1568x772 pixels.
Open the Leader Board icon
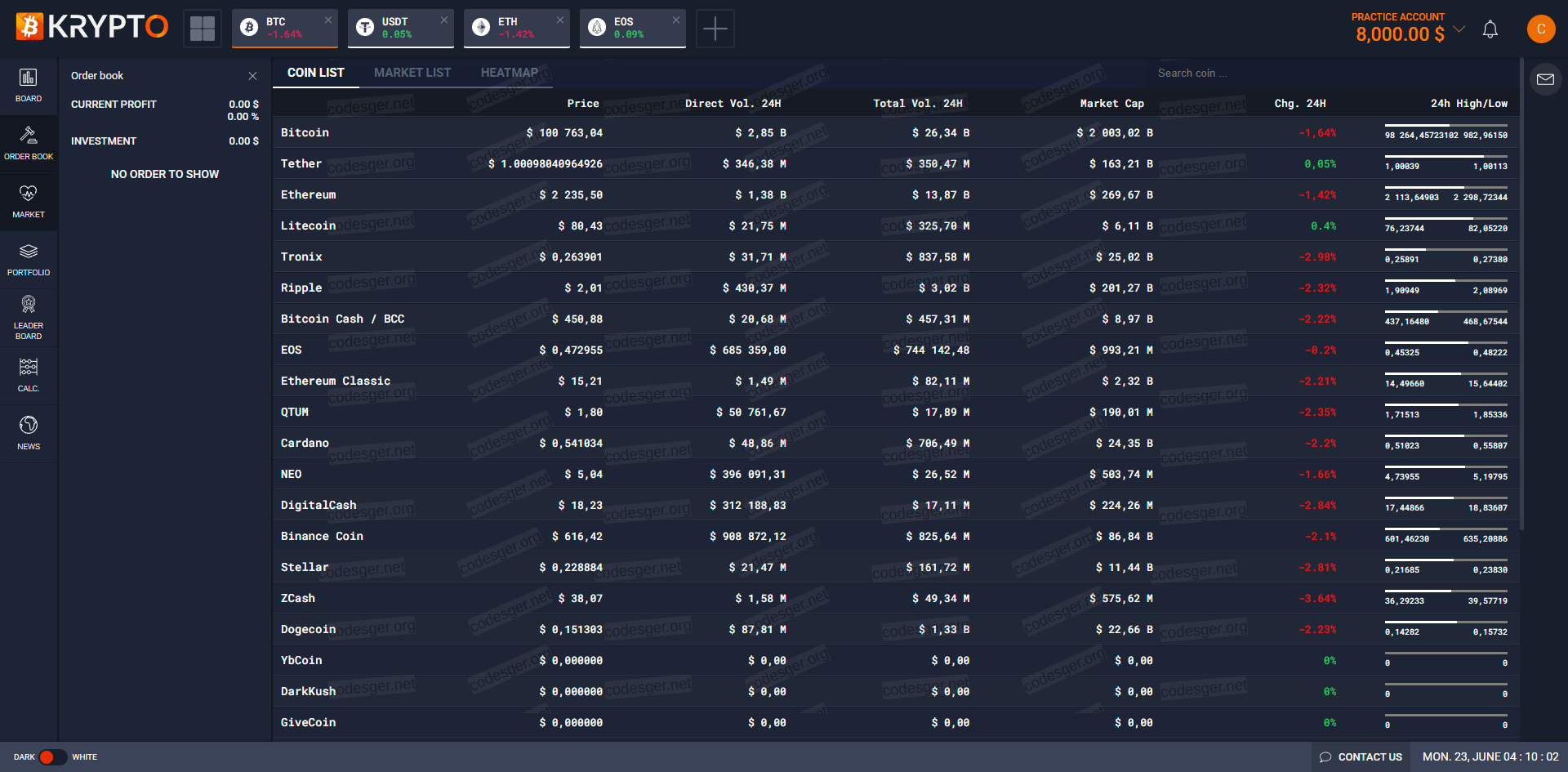[x=29, y=317]
